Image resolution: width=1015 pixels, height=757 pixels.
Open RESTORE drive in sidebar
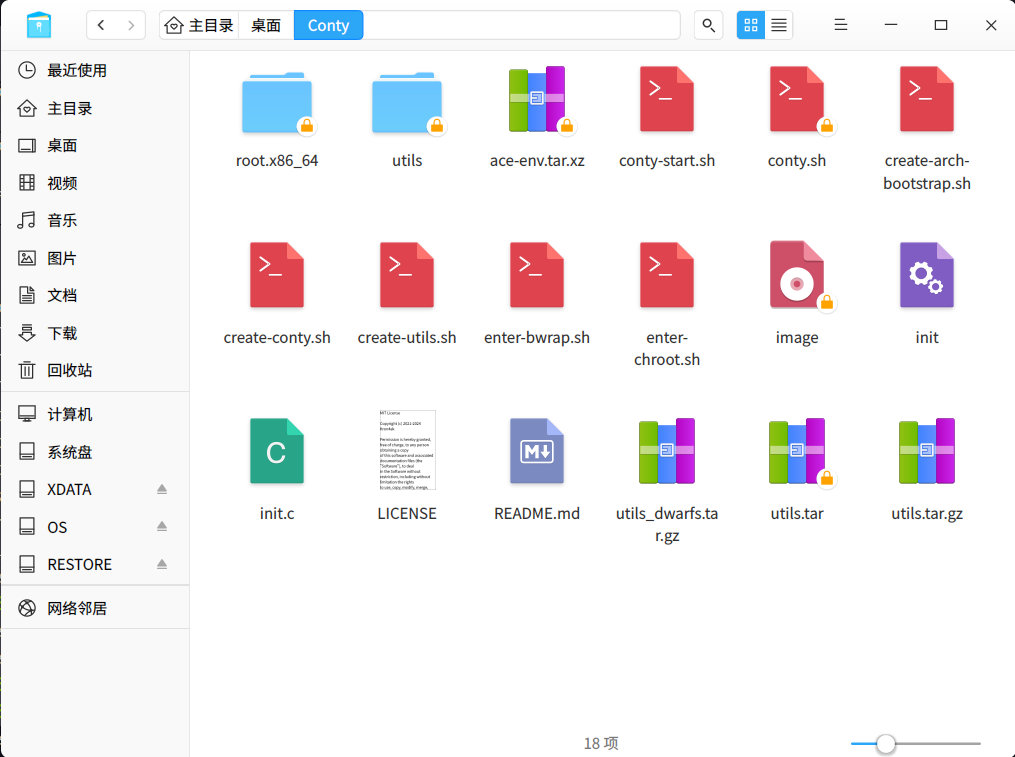tap(95, 565)
